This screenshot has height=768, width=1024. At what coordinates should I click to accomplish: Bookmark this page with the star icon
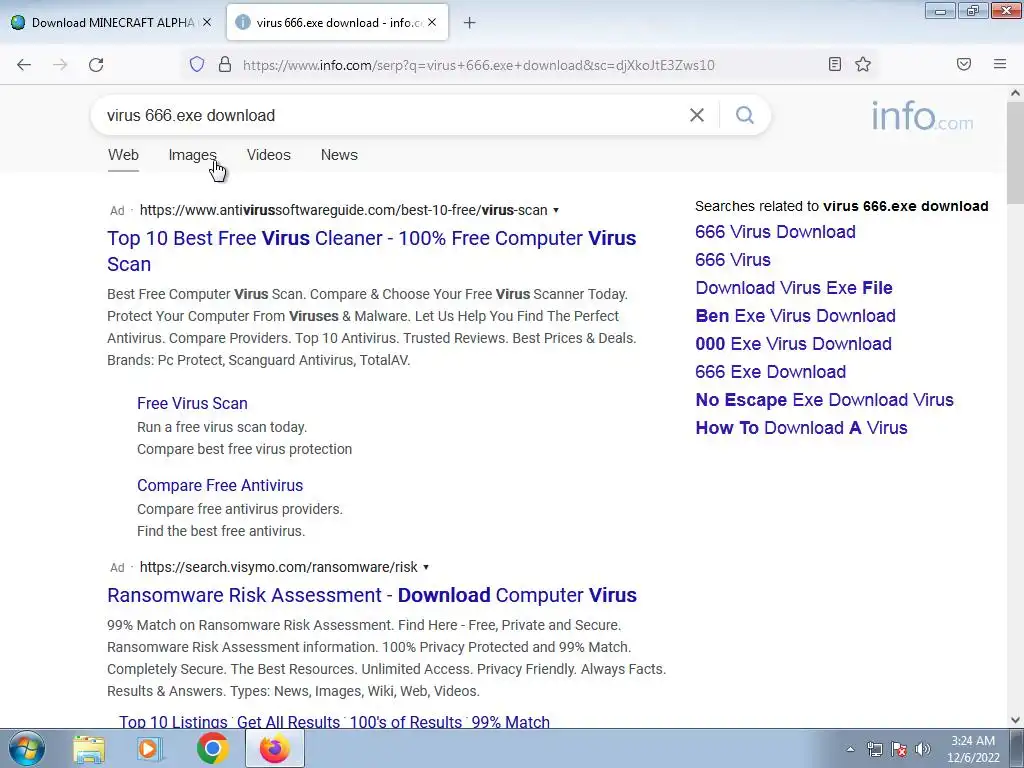pyautogui.click(x=863, y=64)
